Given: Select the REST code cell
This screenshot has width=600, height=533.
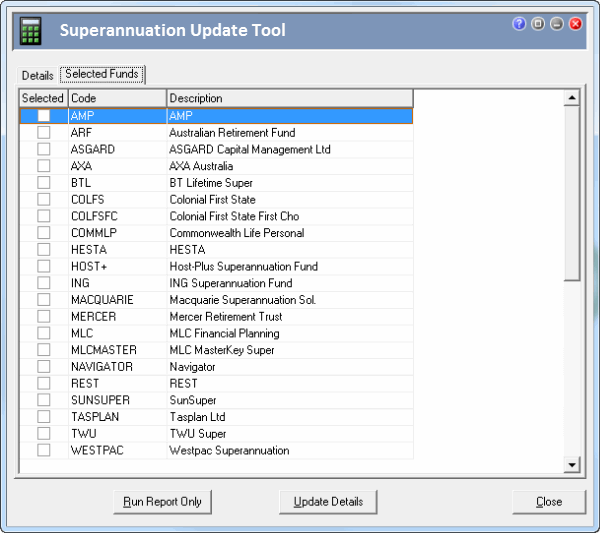Looking at the screenshot, I should tap(117, 383).
